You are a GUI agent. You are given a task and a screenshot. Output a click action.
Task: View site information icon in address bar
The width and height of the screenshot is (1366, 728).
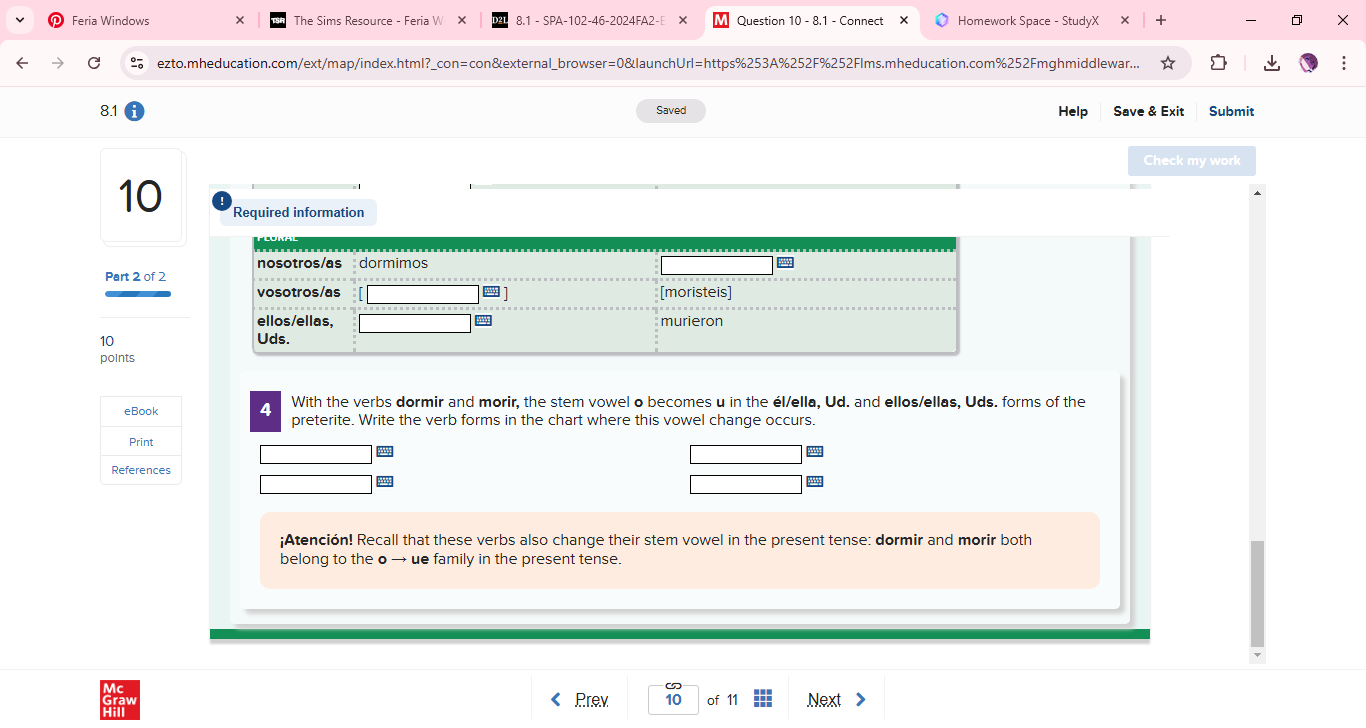[138, 63]
